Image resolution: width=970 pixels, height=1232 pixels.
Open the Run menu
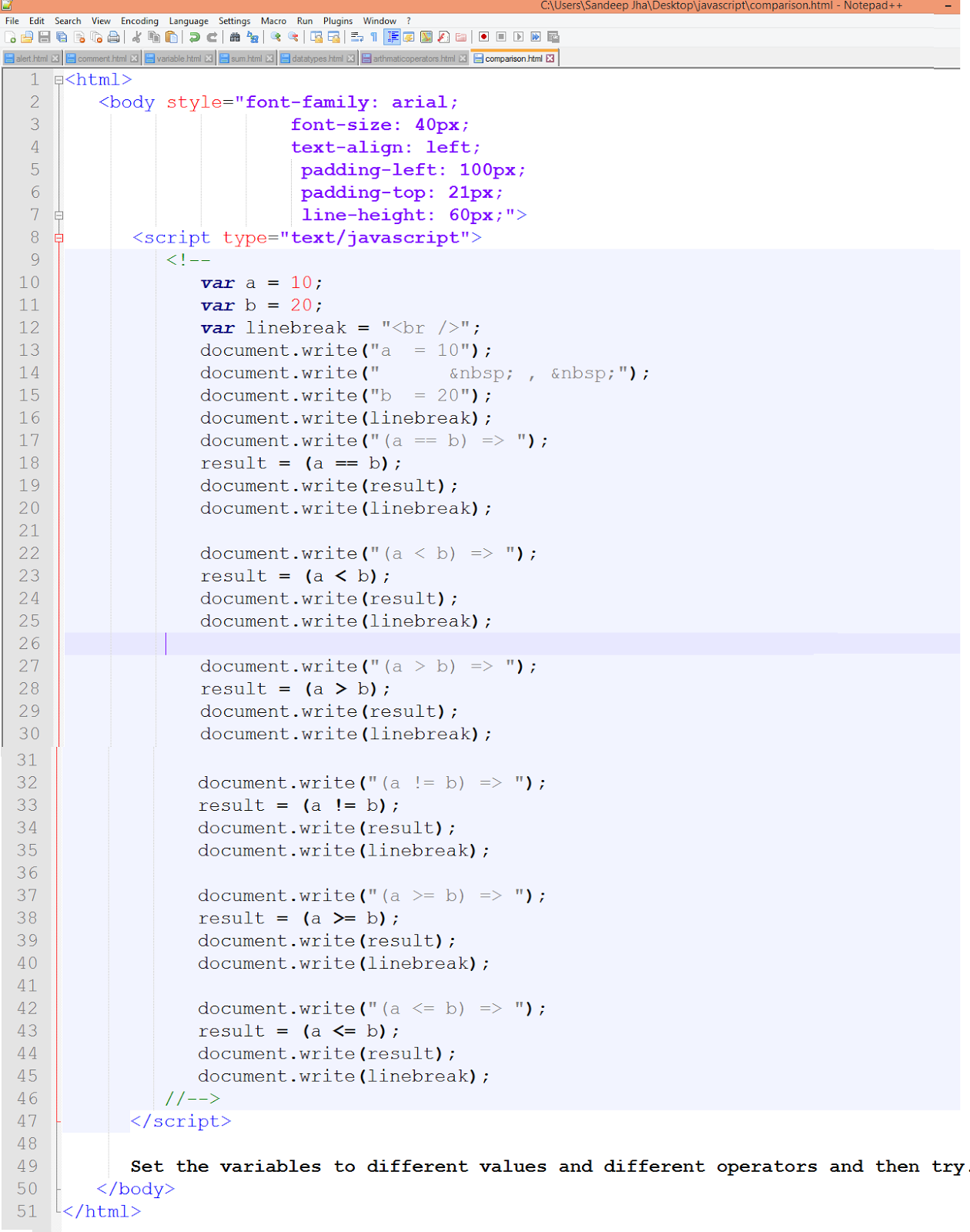click(x=305, y=21)
